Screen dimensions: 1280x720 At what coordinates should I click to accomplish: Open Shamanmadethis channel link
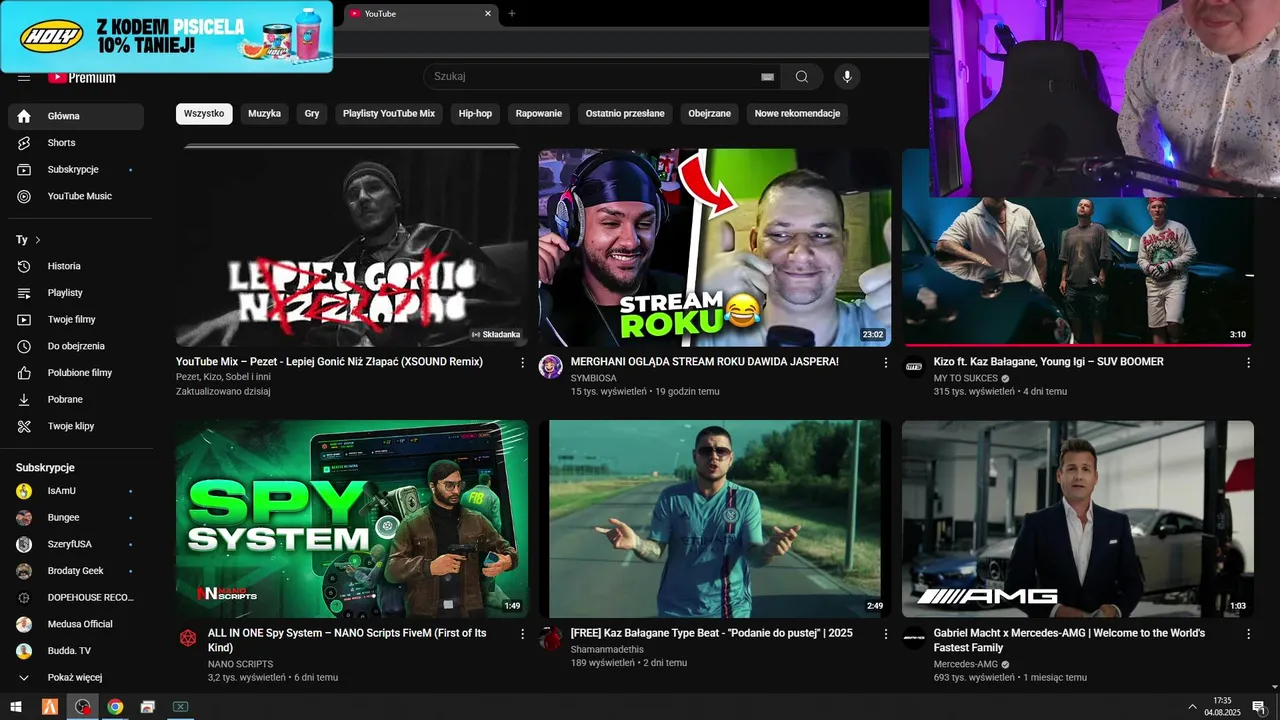click(606, 649)
